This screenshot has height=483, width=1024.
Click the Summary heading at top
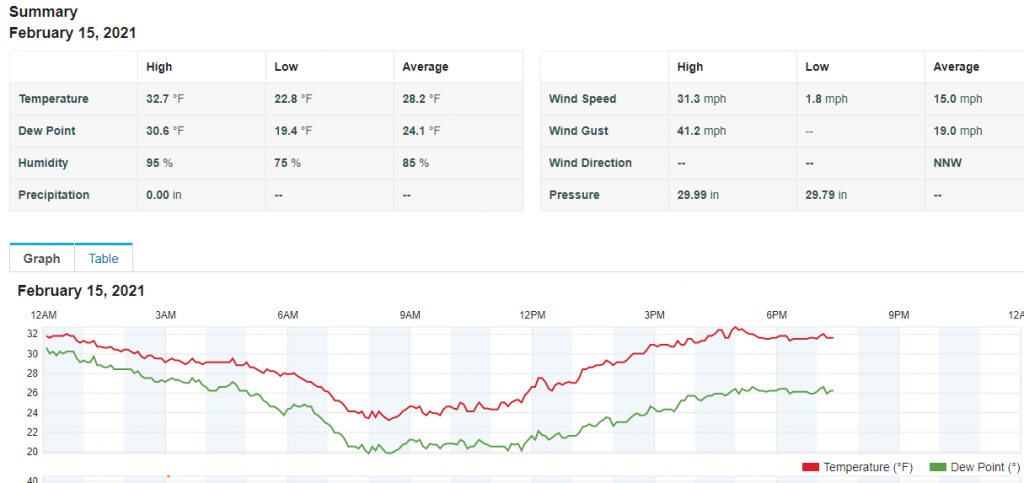coord(43,12)
